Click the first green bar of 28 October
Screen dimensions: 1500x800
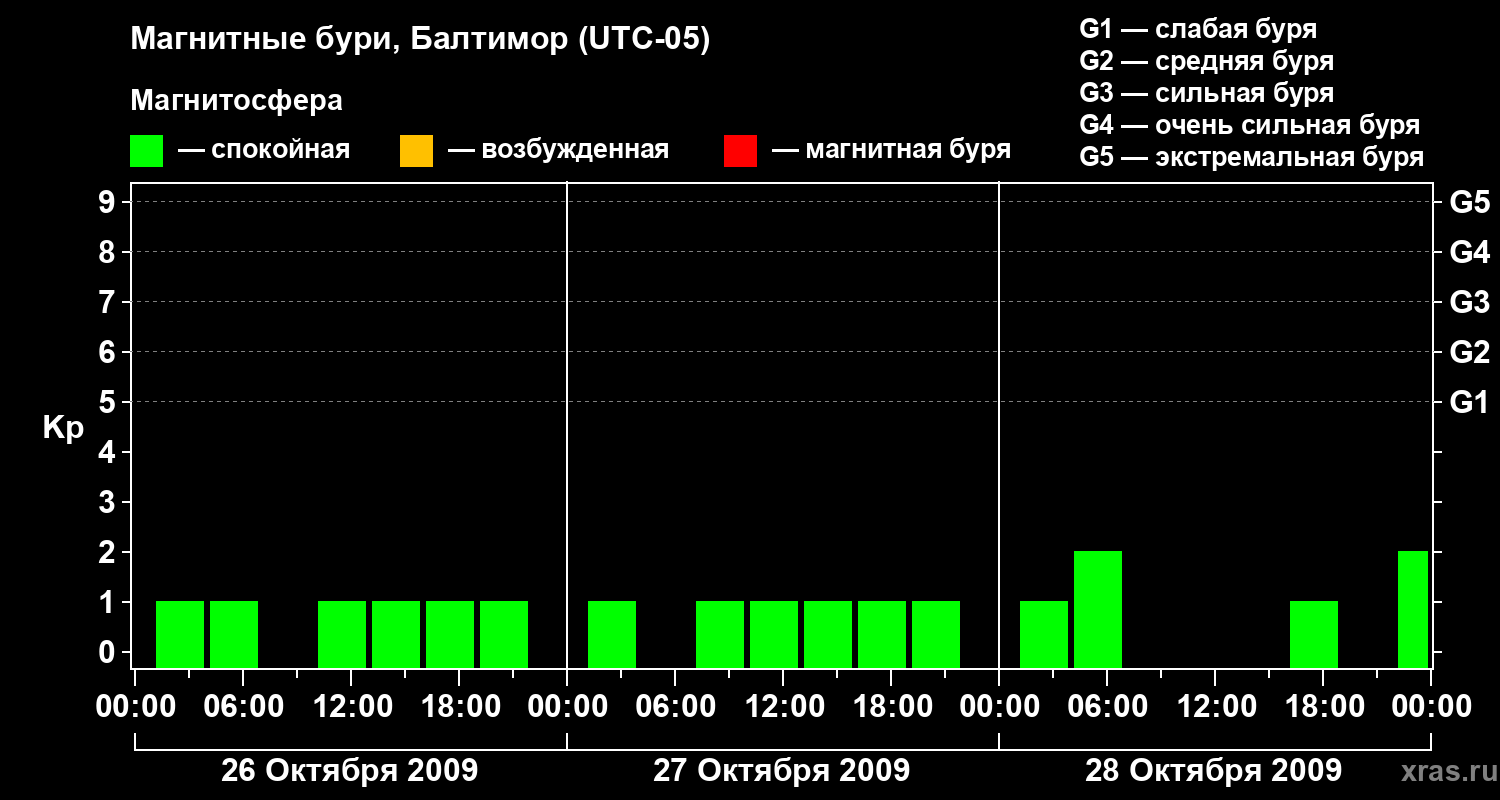(x=1044, y=634)
